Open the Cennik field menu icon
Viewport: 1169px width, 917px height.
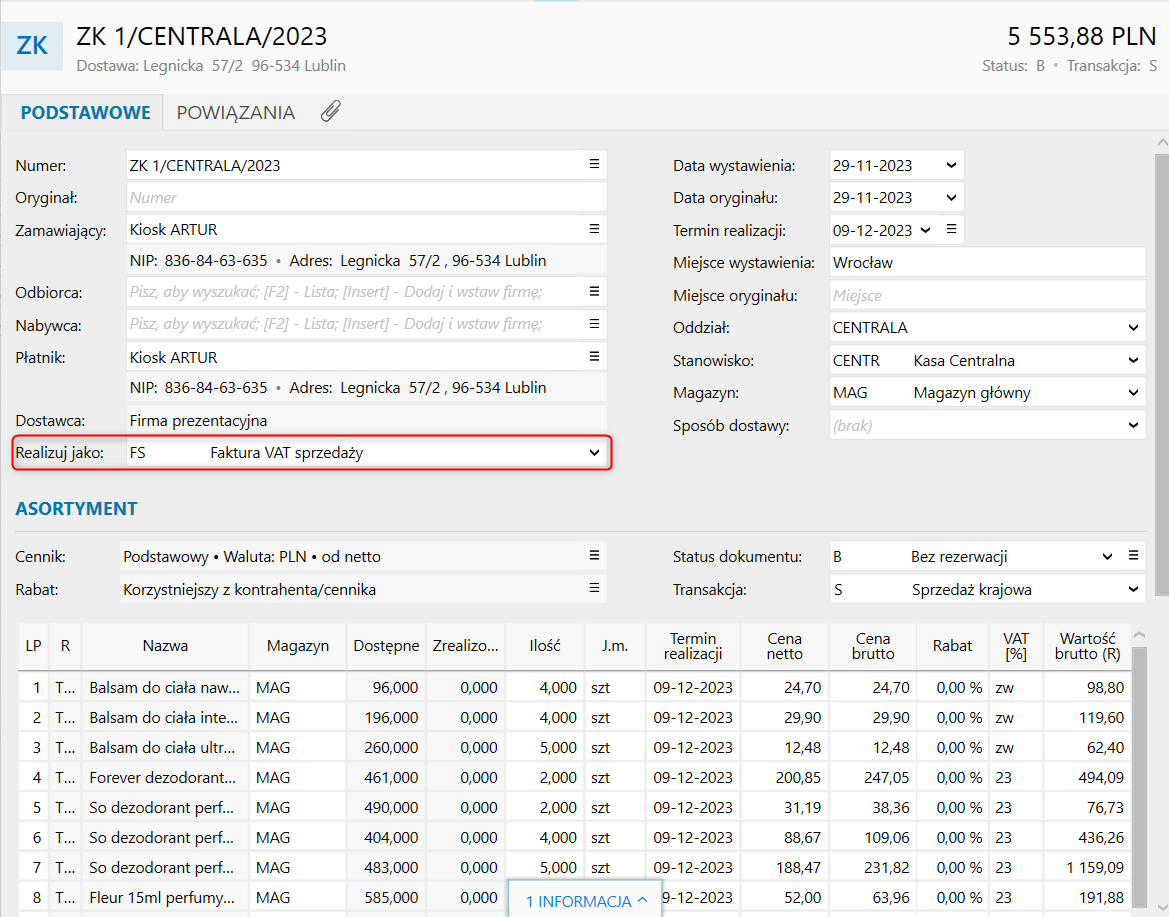(x=594, y=556)
